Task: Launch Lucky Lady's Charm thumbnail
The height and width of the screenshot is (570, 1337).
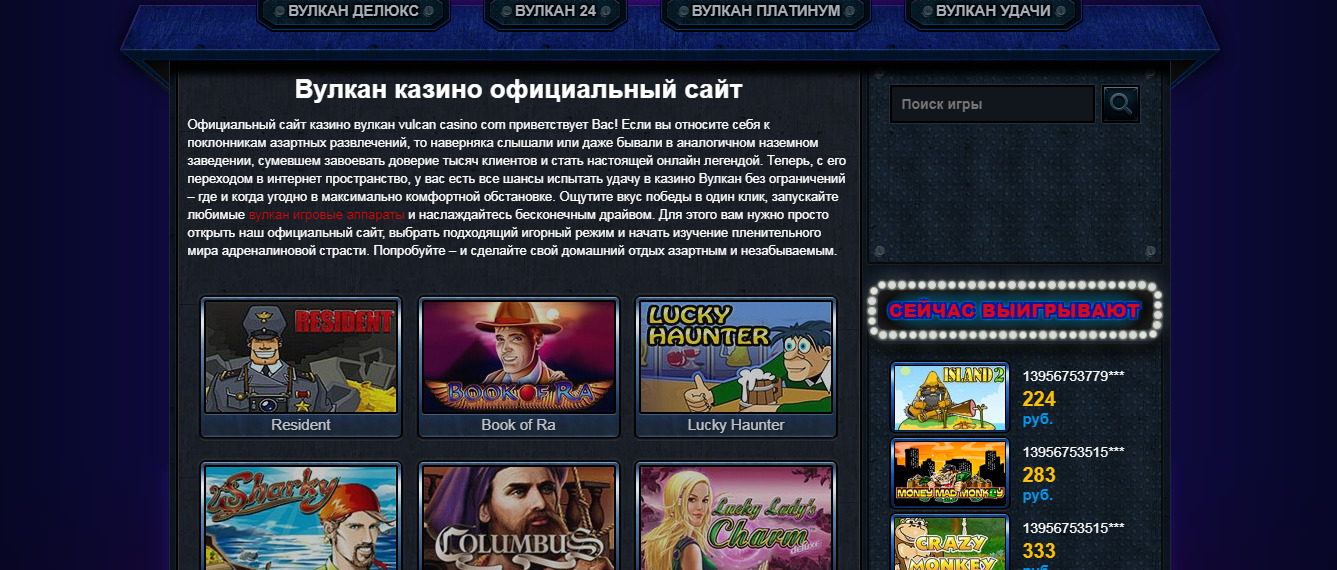Action: tap(736, 517)
